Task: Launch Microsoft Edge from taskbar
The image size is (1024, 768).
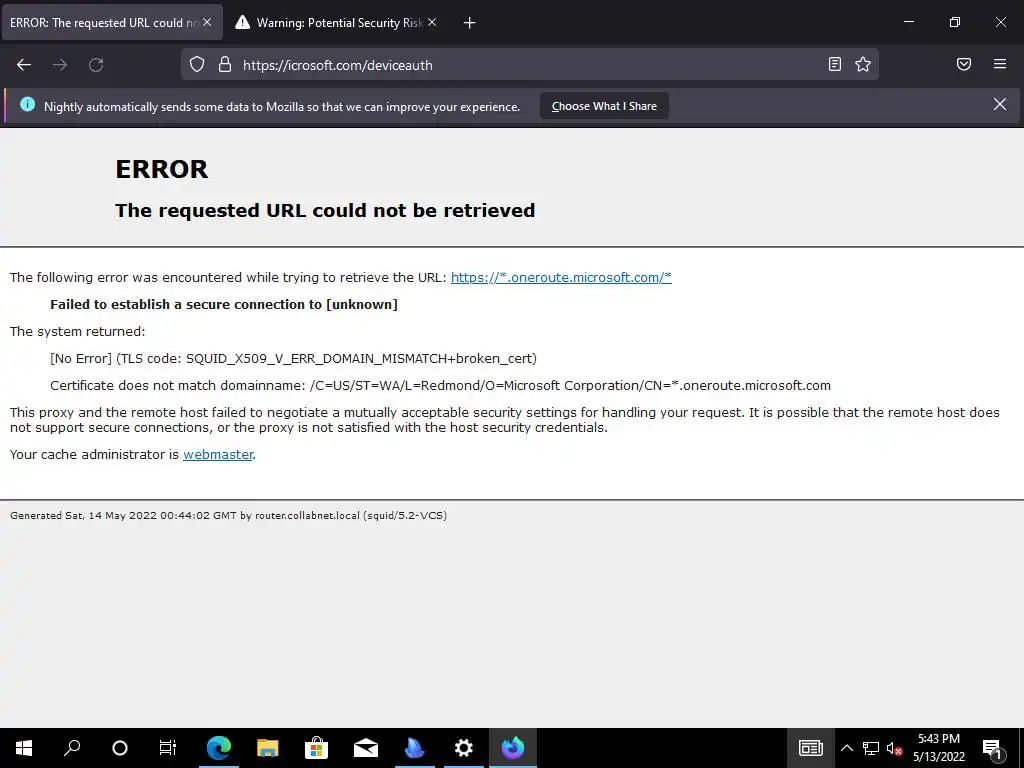Action: pos(219,748)
